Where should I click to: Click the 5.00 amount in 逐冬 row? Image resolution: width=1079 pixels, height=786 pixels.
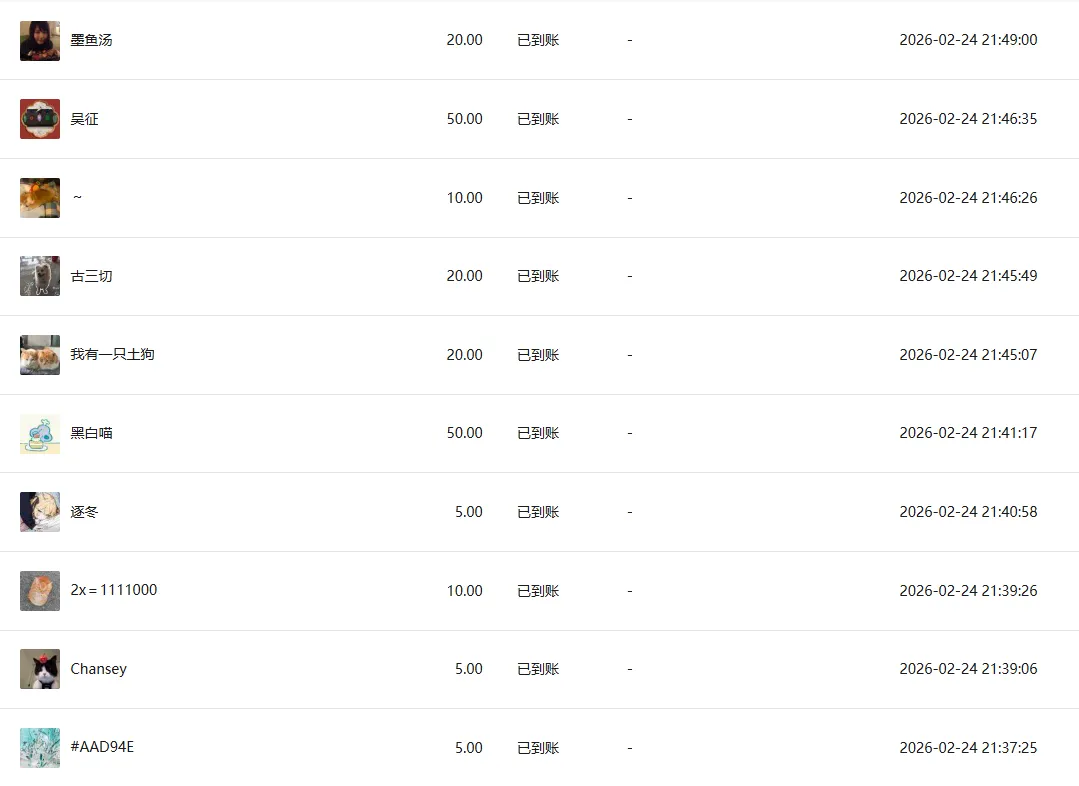[468, 512]
